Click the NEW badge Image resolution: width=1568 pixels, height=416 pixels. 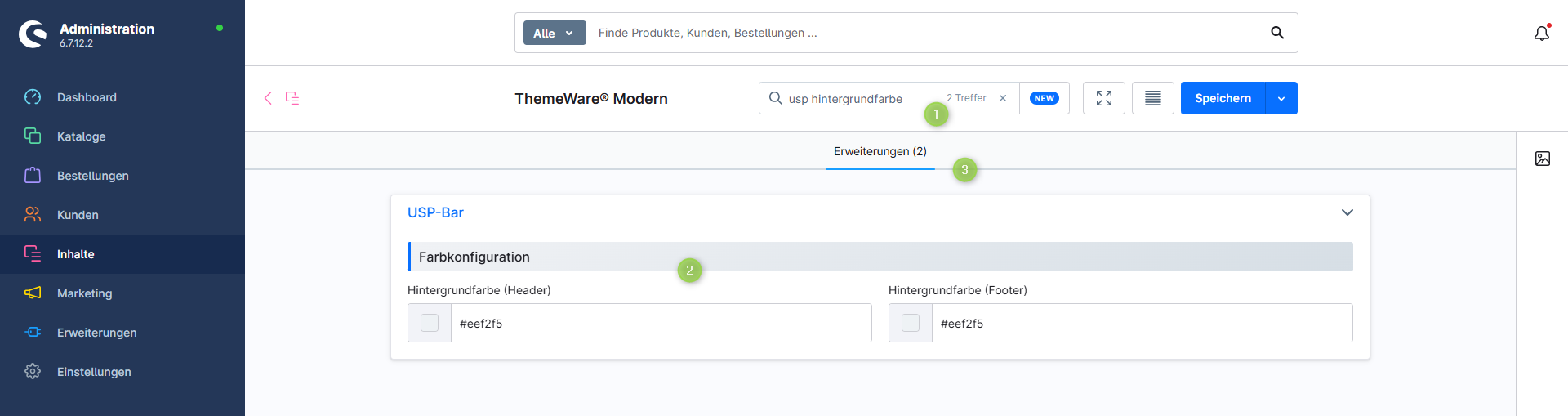click(x=1045, y=98)
